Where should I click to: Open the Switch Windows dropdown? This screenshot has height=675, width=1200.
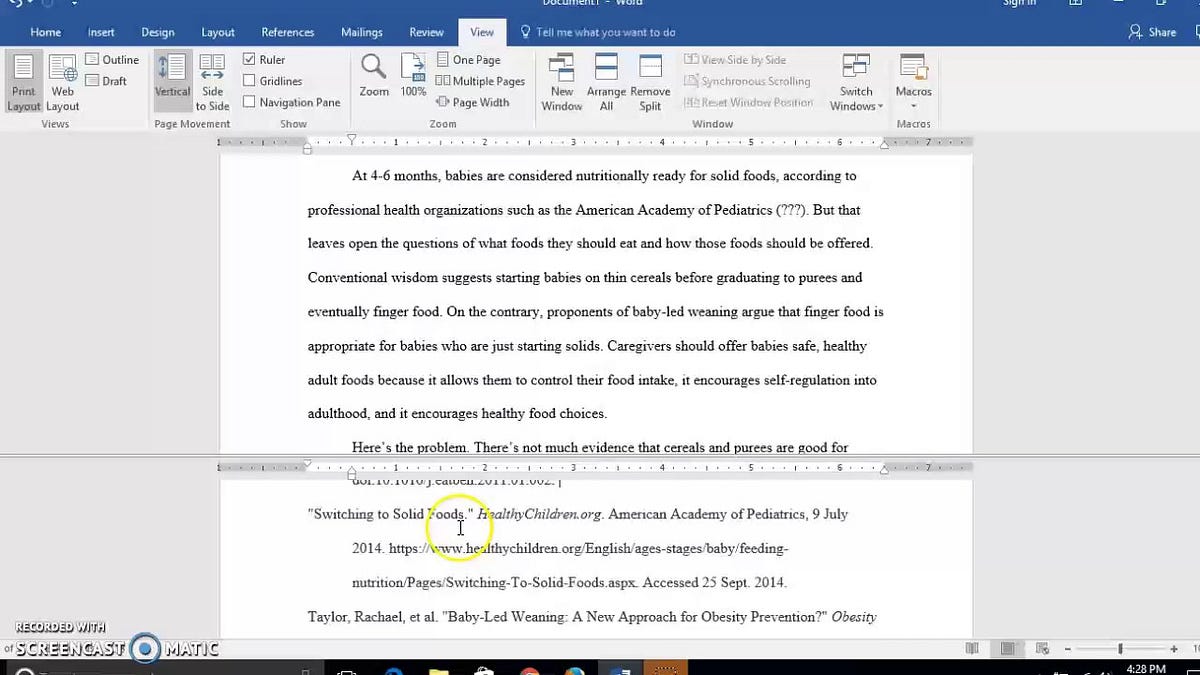tap(856, 82)
